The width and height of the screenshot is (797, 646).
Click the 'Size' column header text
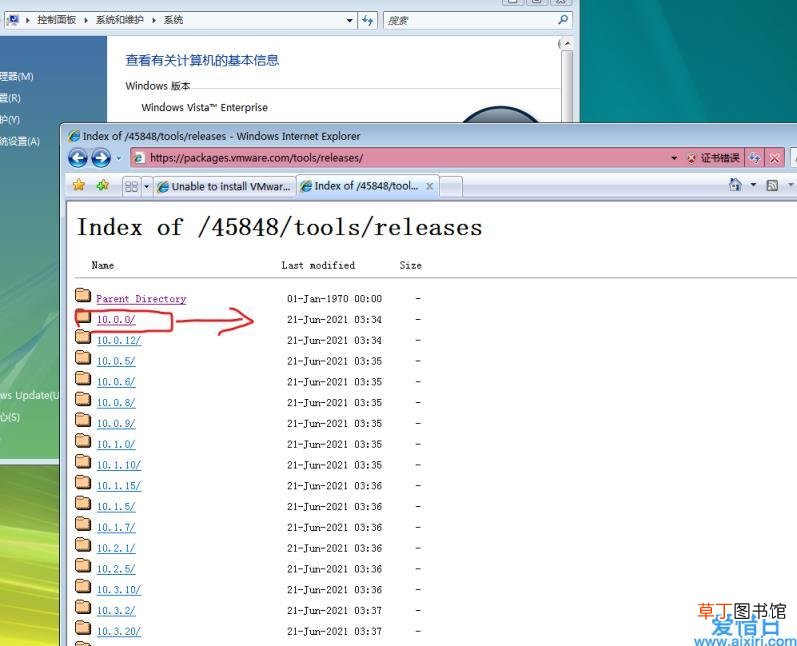click(411, 265)
